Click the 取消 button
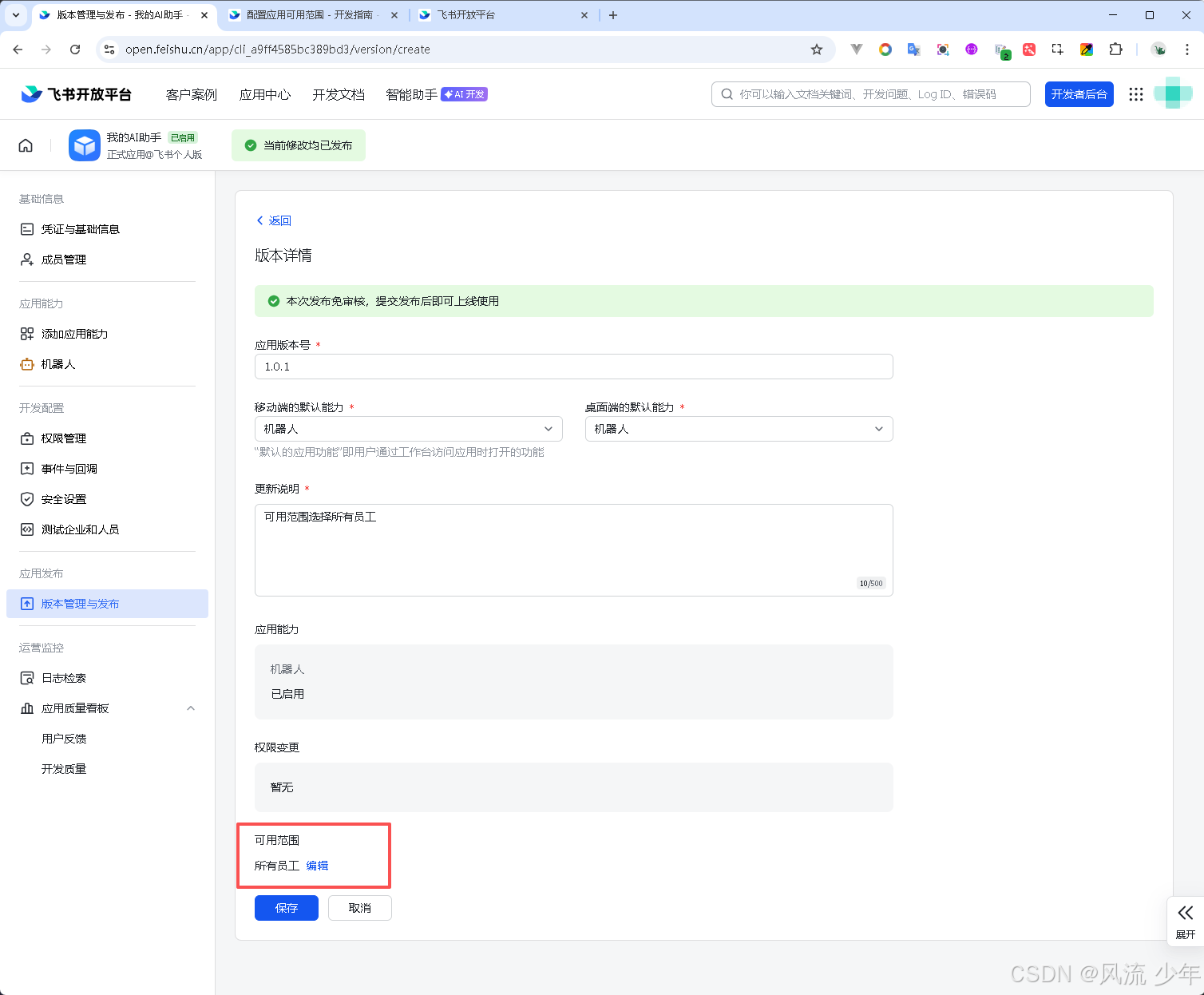 359,908
